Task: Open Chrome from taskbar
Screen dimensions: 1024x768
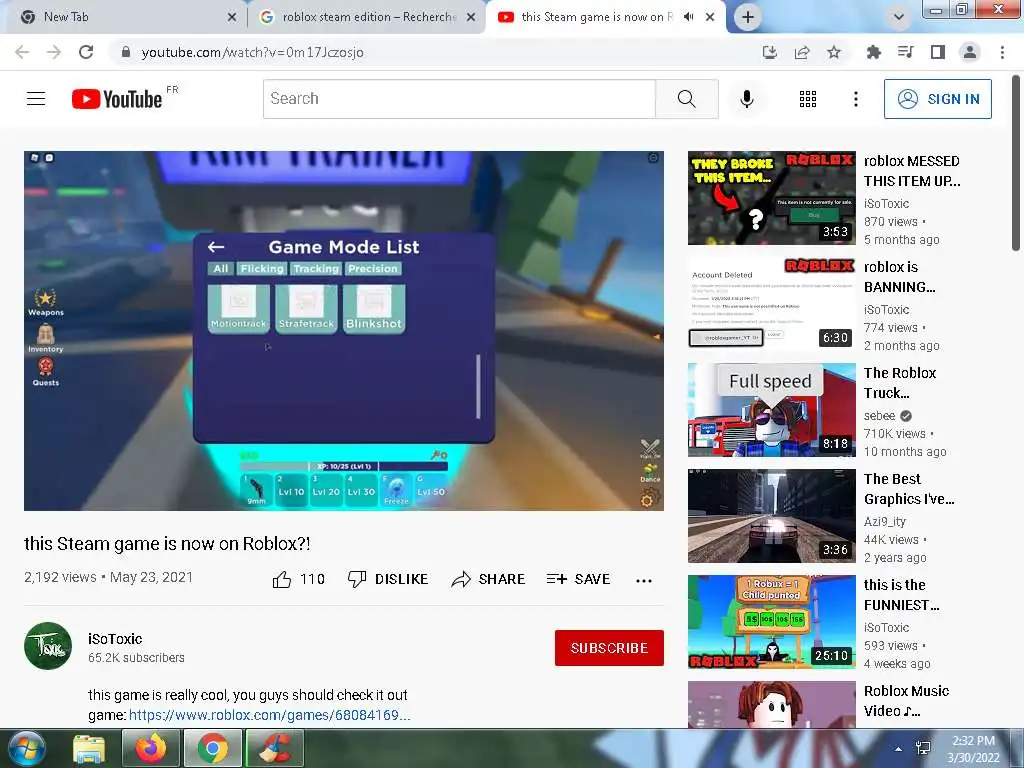Action: coord(212,748)
